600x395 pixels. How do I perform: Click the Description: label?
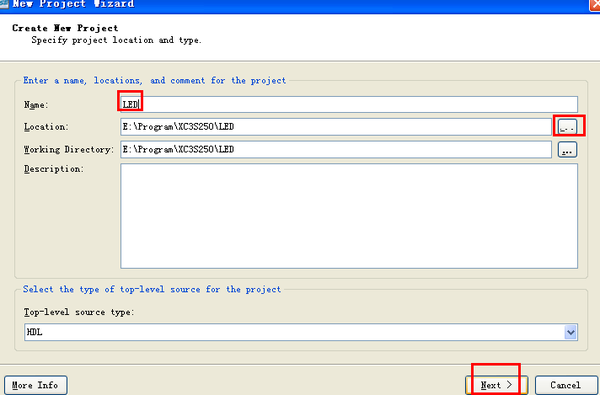(x=54, y=169)
